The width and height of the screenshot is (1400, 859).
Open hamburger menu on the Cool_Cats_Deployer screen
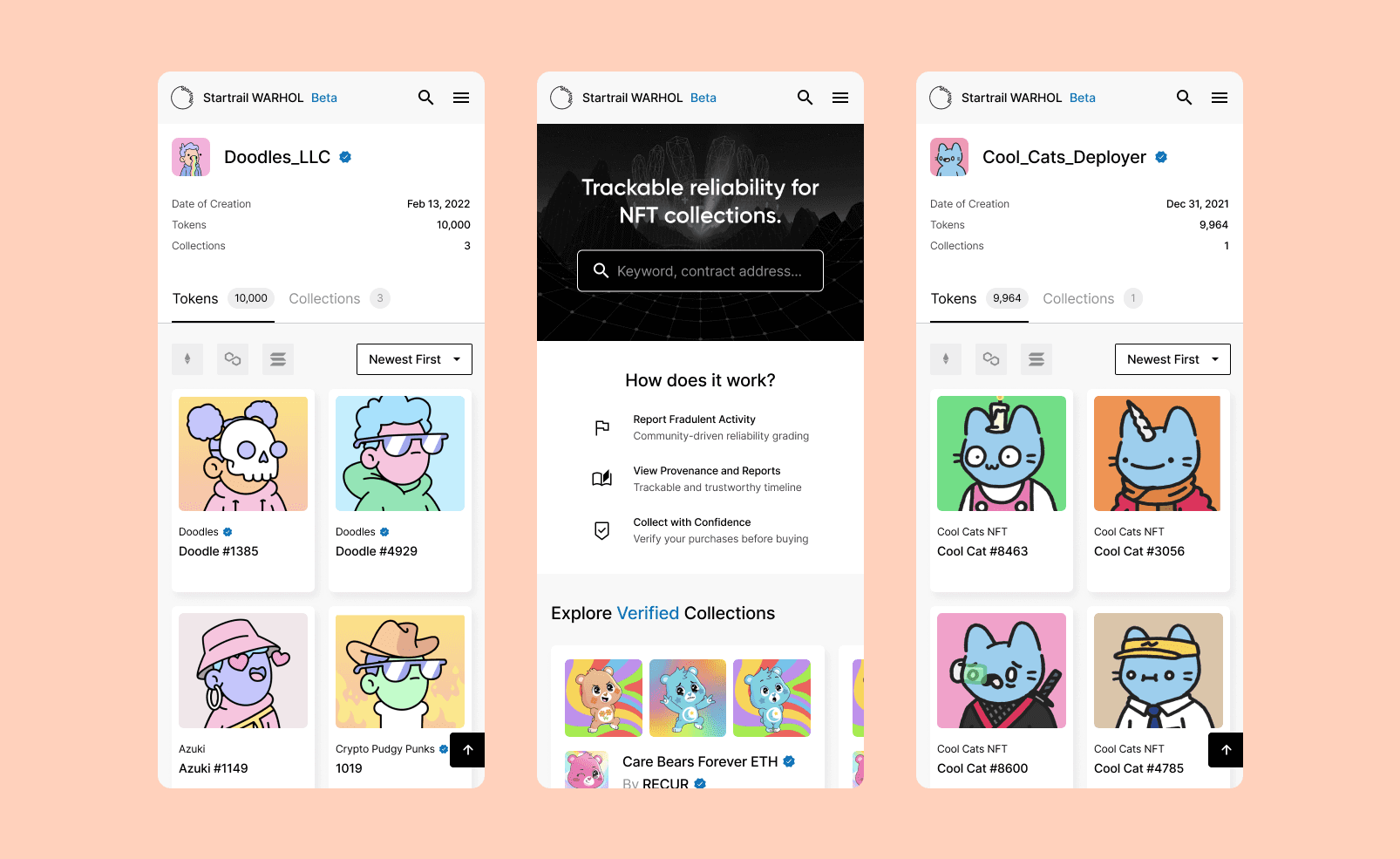(x=1220, y=98)
